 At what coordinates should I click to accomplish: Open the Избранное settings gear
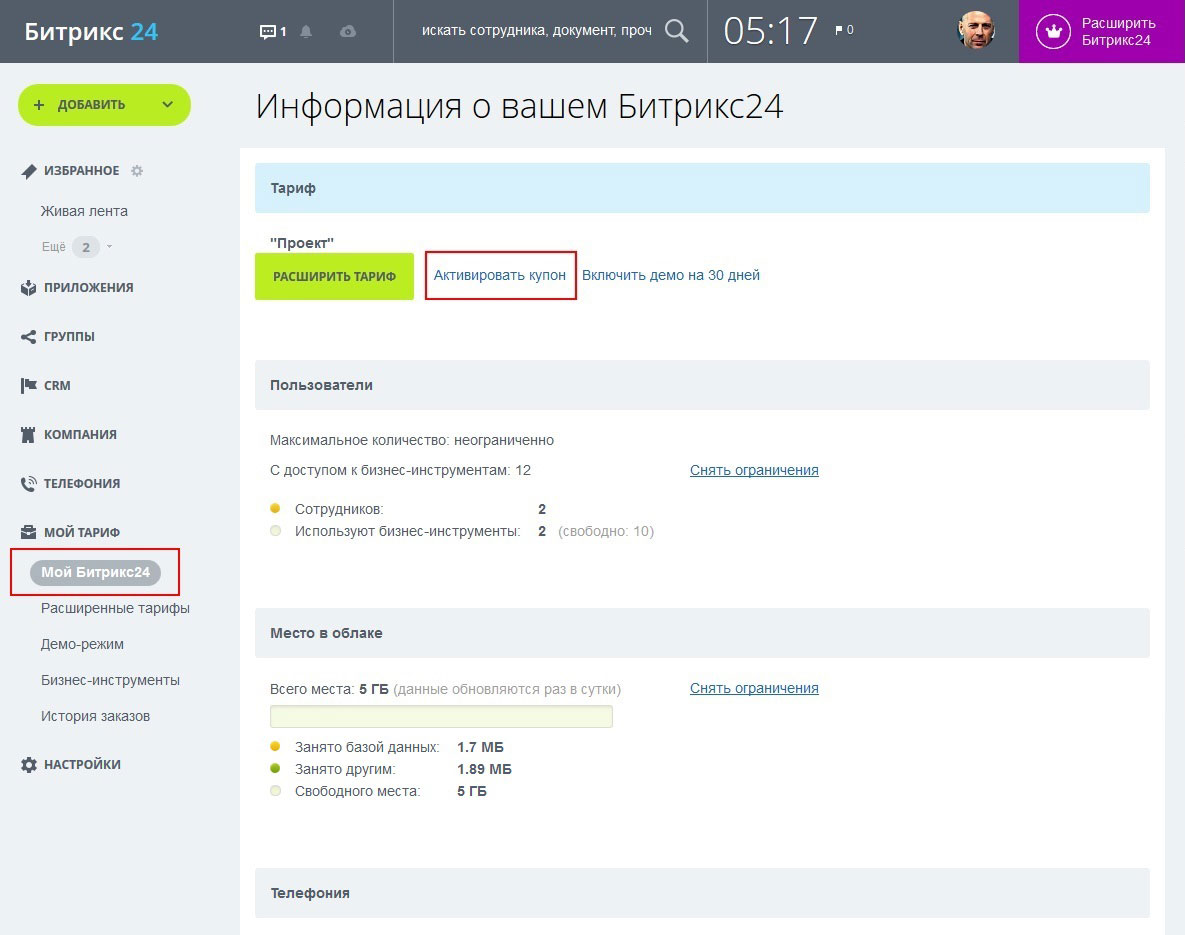pos(137,171)
